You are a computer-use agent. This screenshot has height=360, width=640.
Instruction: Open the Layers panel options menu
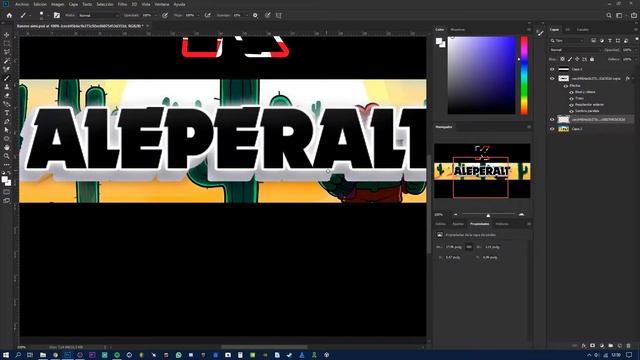636,29
